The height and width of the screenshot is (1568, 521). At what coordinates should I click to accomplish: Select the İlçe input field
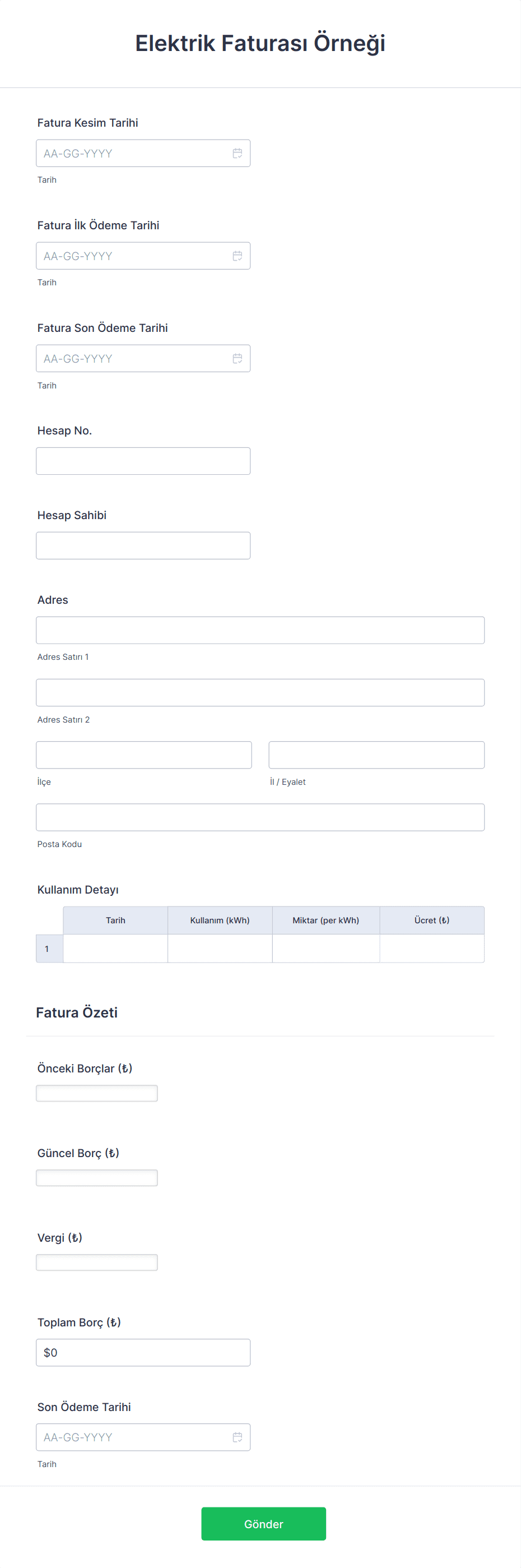[143, 755]
